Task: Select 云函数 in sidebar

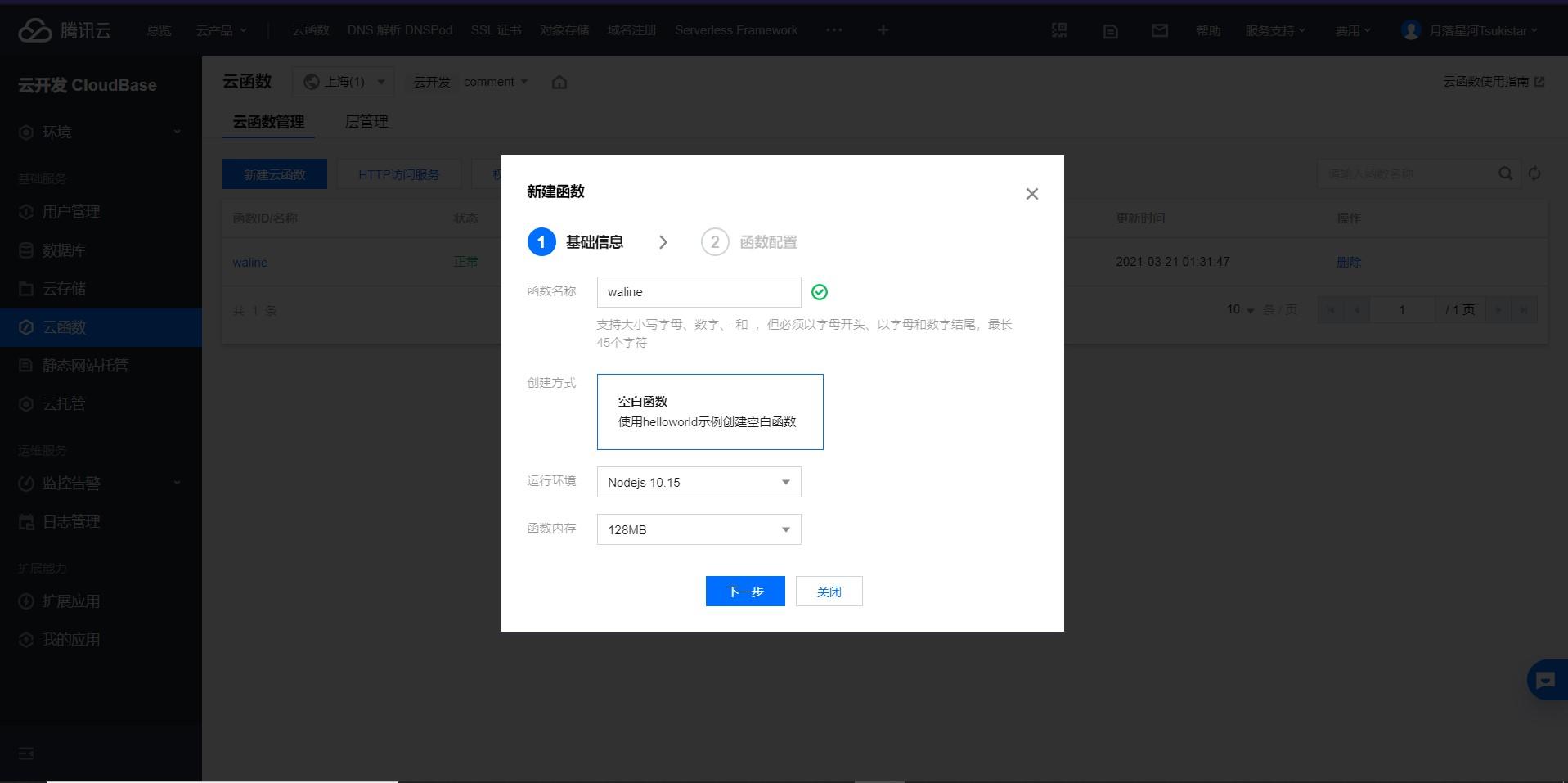Action: [x=101, y=327]
